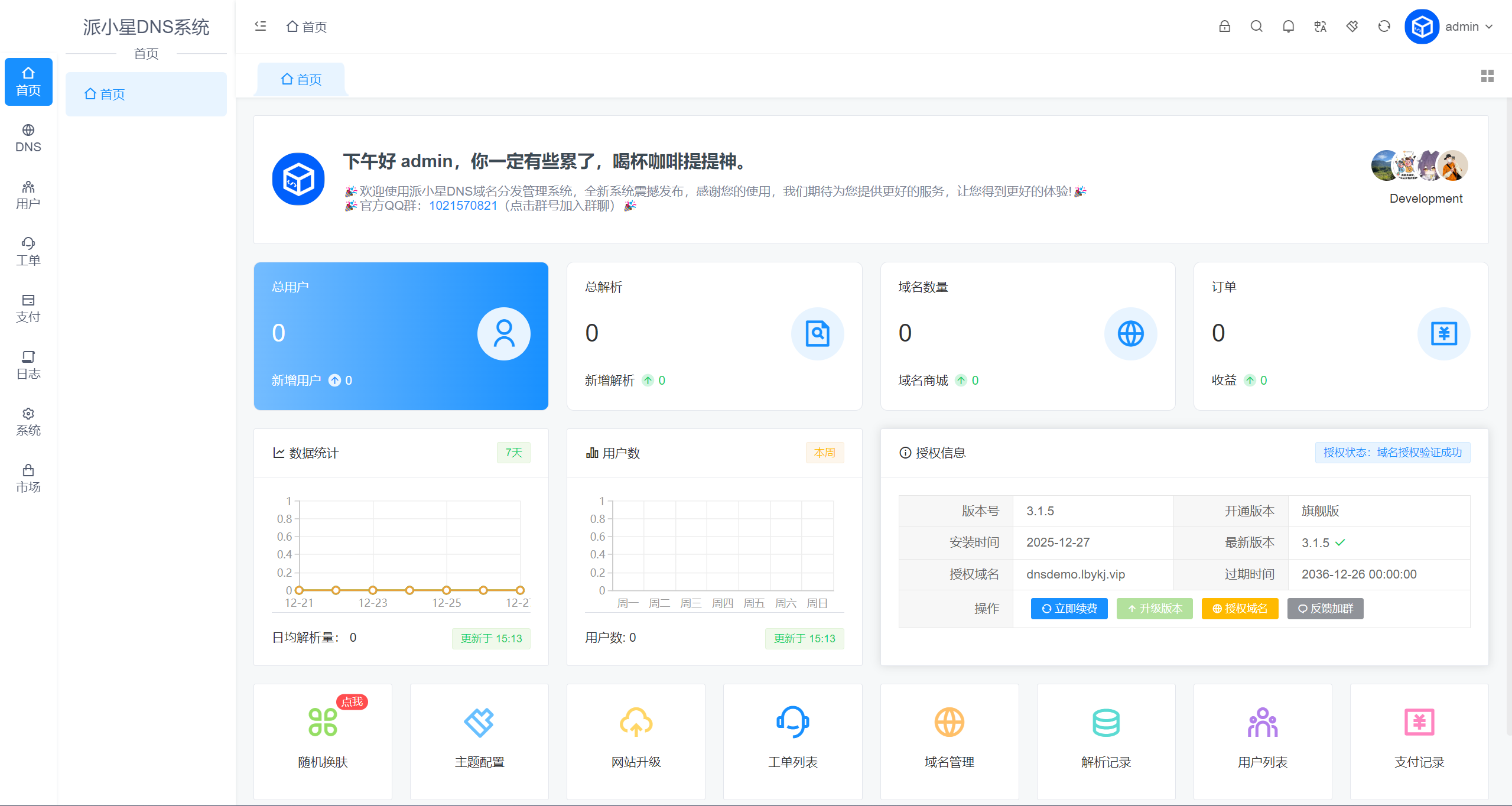Switch to the 首页 tab
This screenshot has height=806, width=1512.
300,79
